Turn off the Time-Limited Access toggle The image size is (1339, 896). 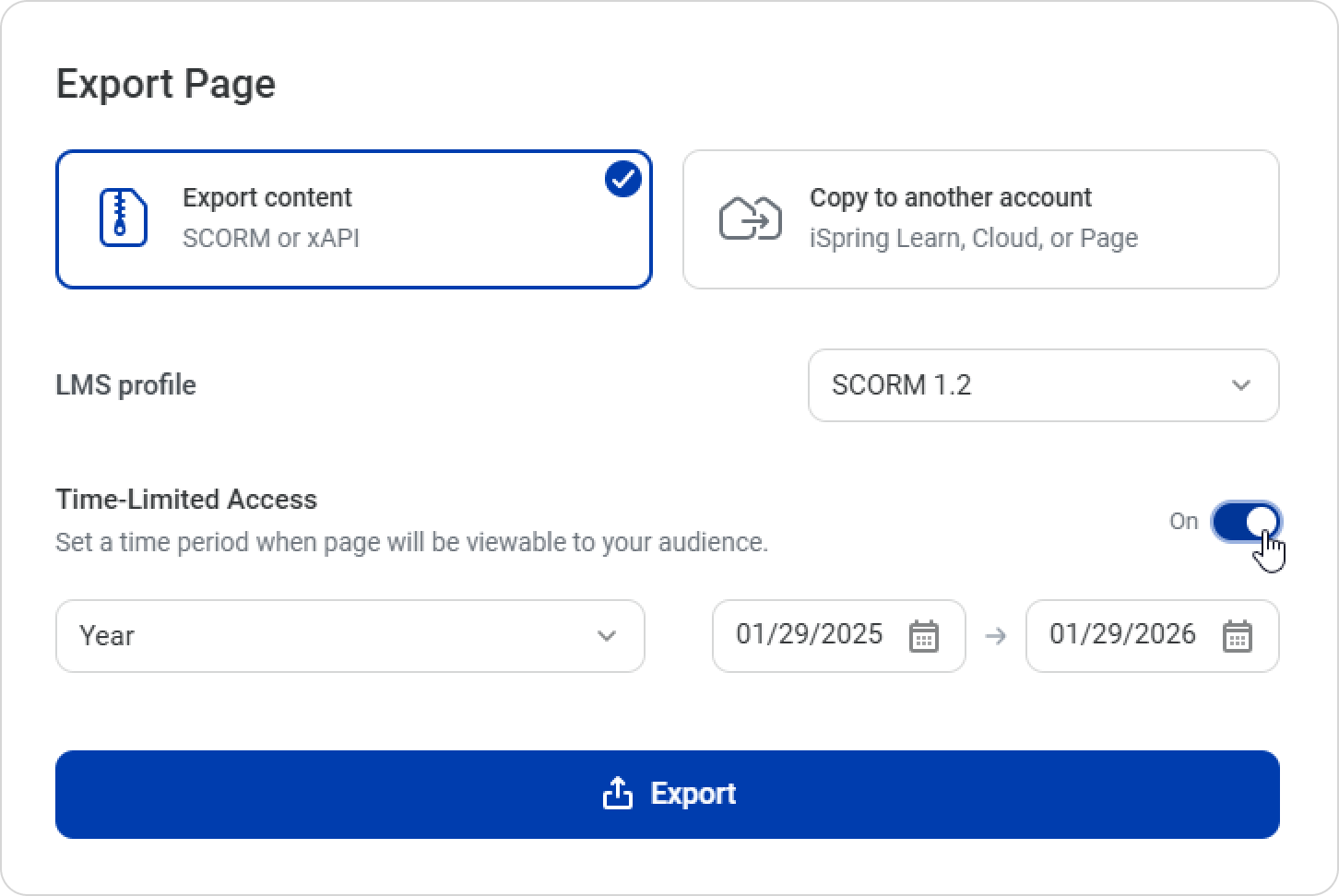[x=1246, y=522]
